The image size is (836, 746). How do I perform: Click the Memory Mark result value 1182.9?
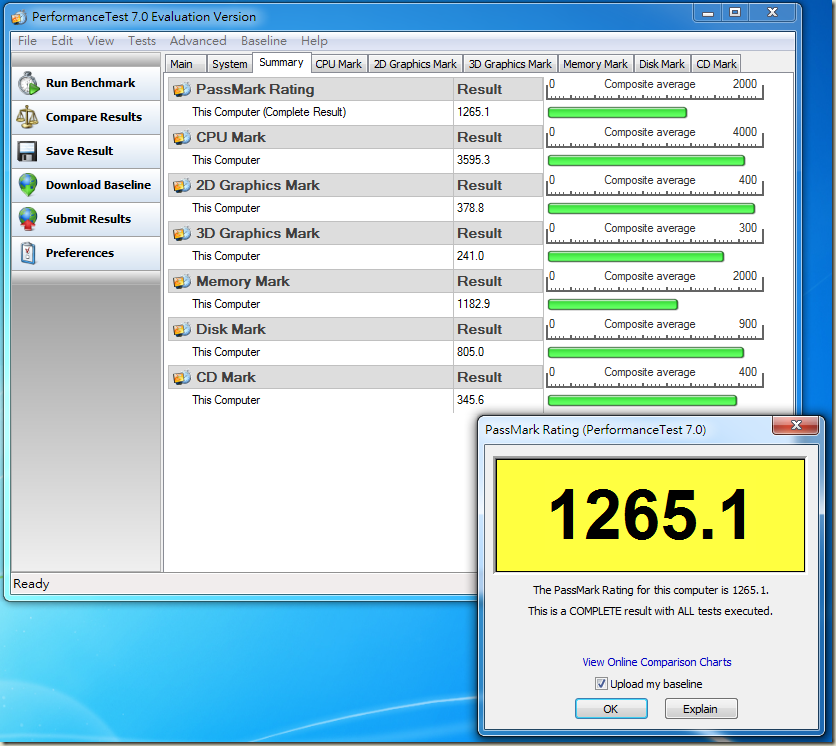[x=473, y=304]
